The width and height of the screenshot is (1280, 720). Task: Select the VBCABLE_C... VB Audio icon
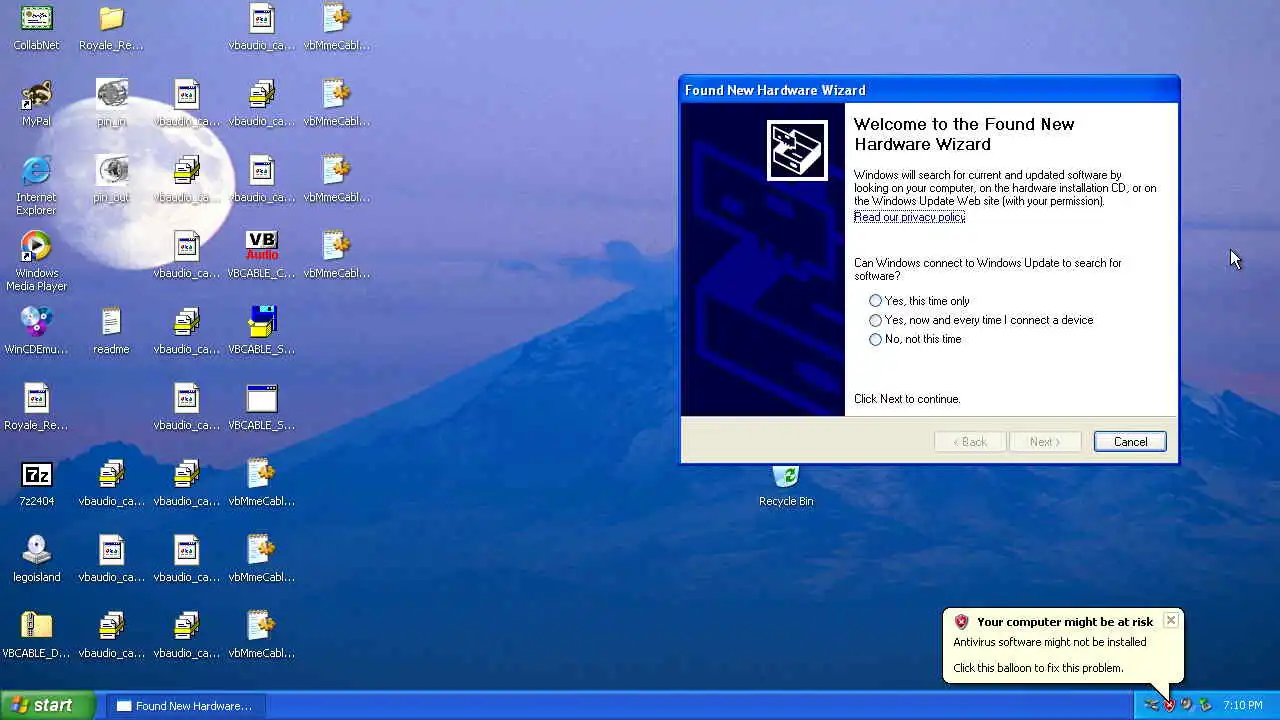pyautogui.click(x=261, y=255)
